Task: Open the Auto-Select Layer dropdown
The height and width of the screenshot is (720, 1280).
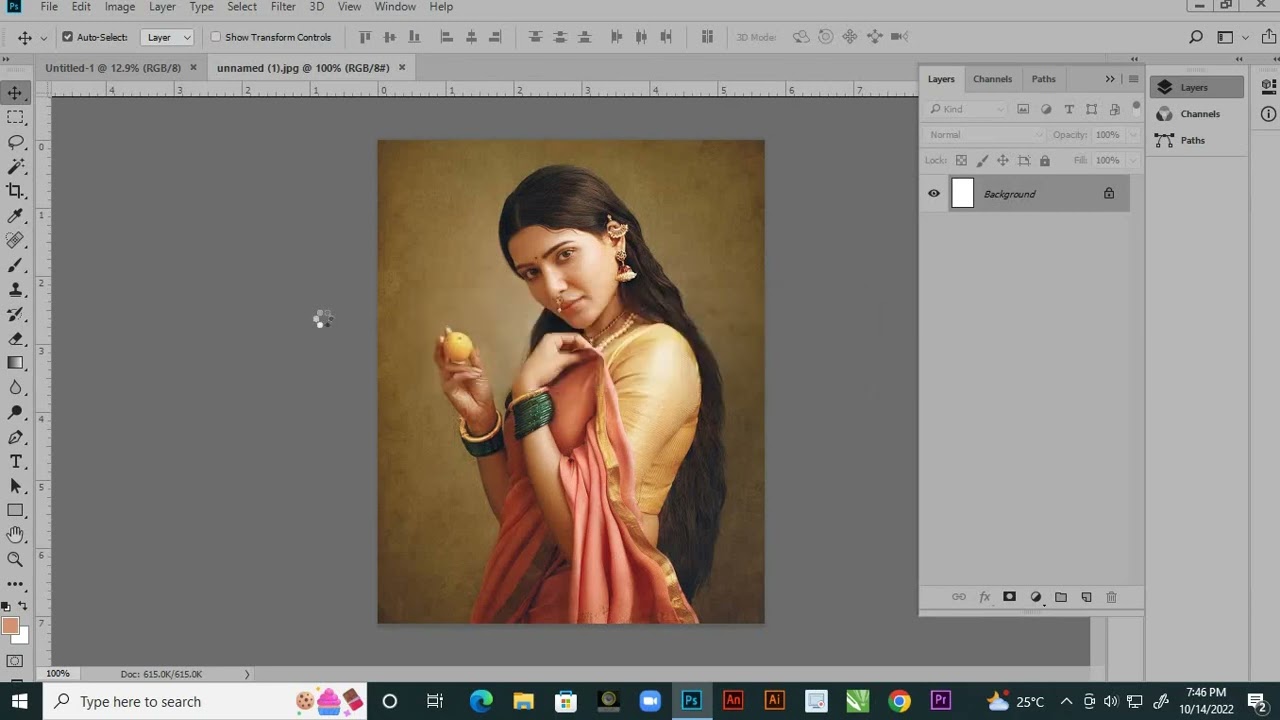Action: 167,37
